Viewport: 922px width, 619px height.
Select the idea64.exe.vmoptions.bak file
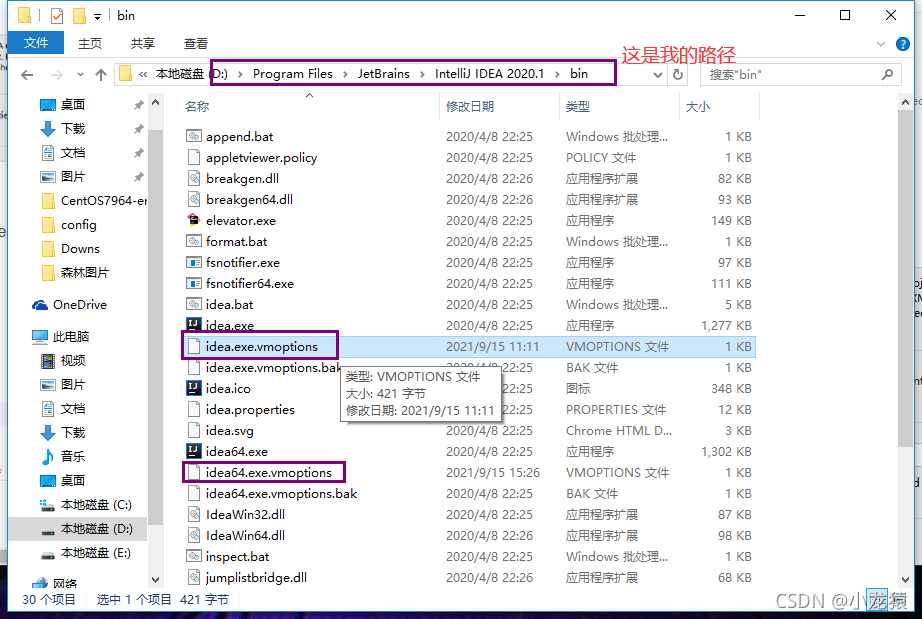click(x=281, y=494)
